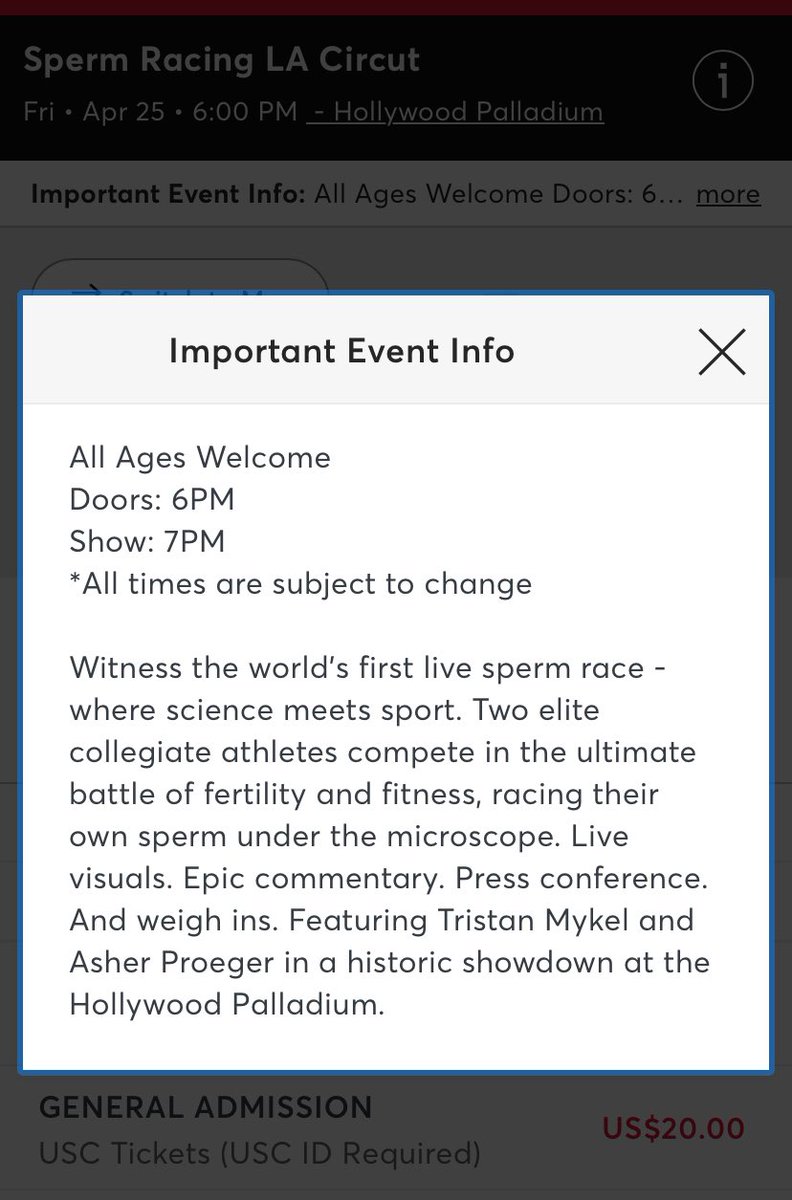Viewport: 792px width, 1200px height.
Task: Tap the circled info icon in header
Action: tap(721, 84)
